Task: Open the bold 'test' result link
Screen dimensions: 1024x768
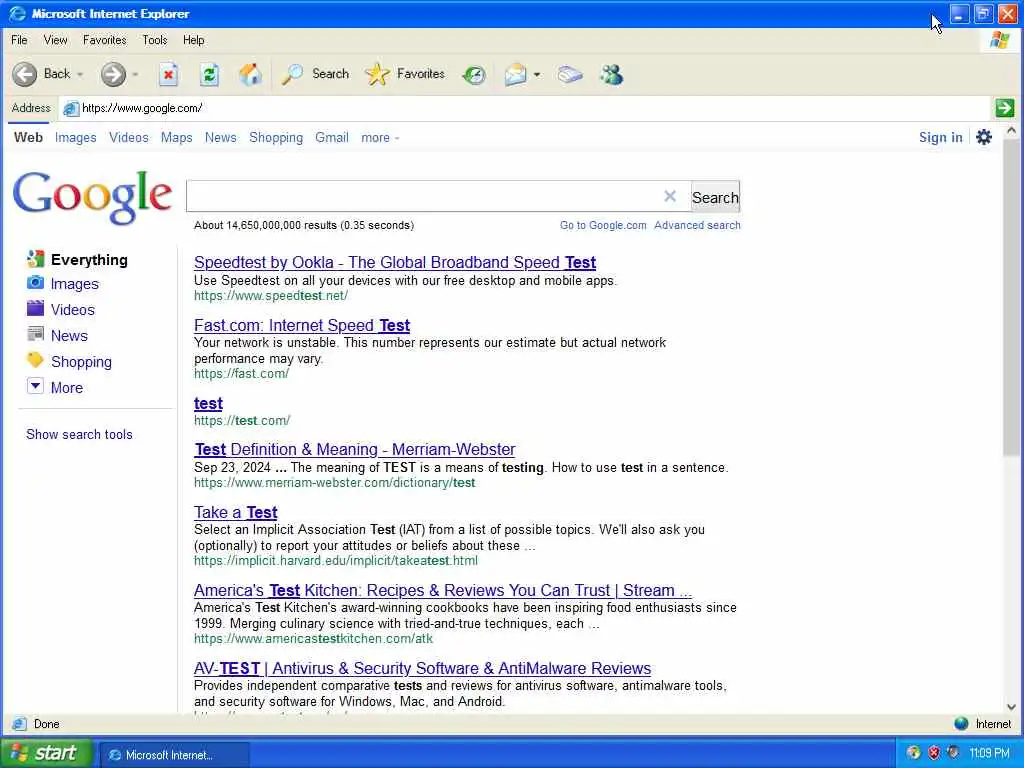Action: (x=208, y=404)
